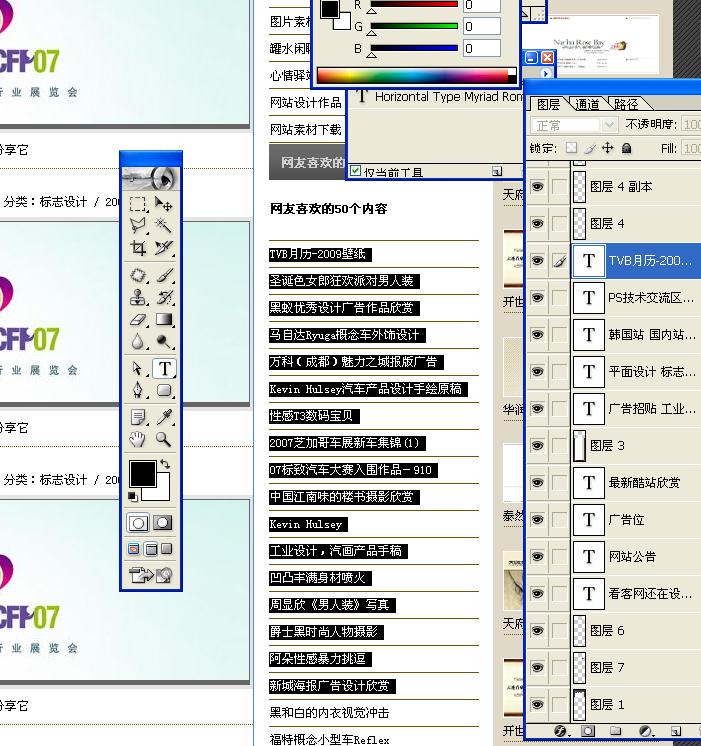Select the Blur tool
This screenshot has height=746, width=701.
pyautogui.click(x=138, y=341)
